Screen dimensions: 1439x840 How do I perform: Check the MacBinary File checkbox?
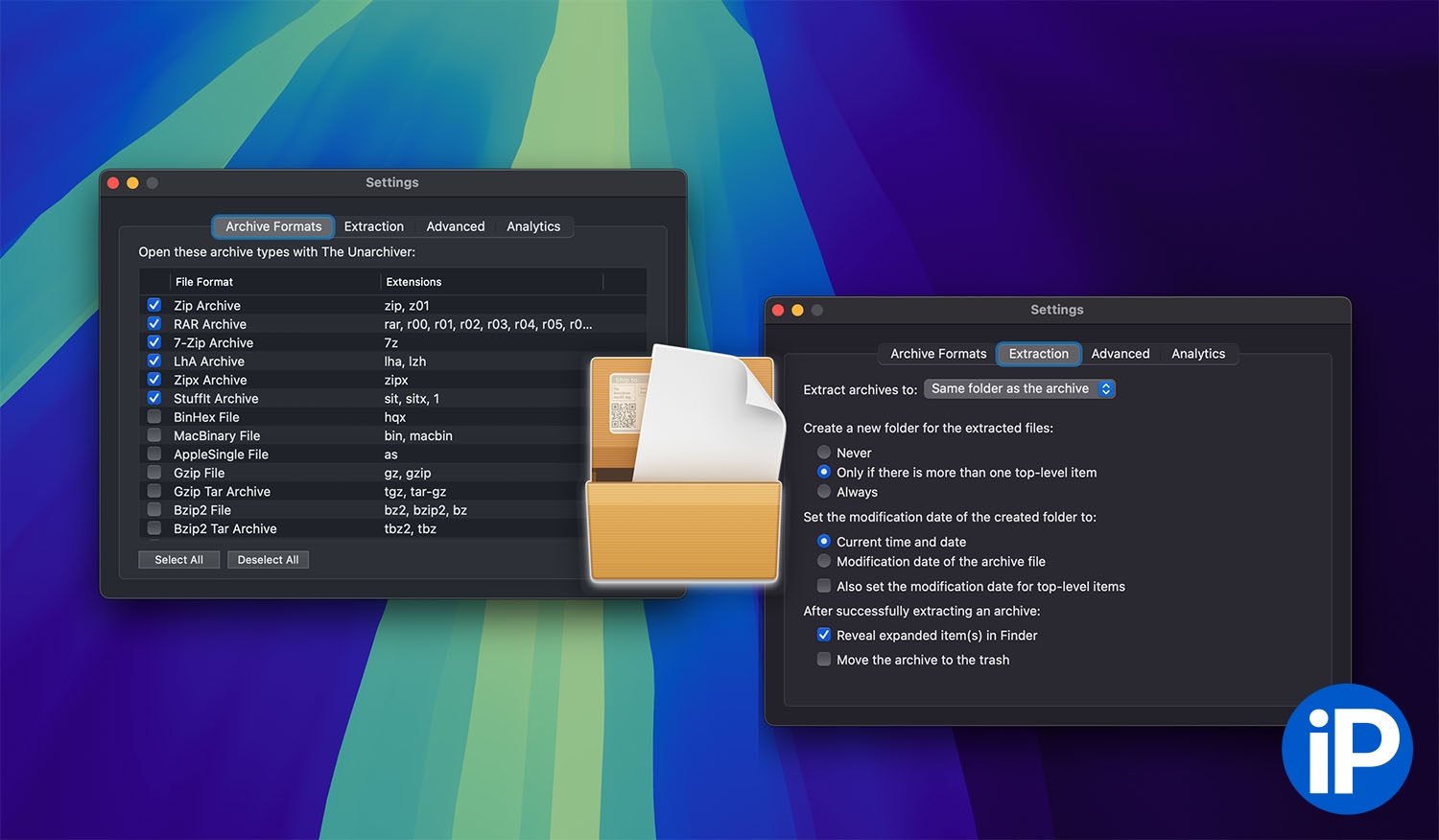(x=153, y=435)
